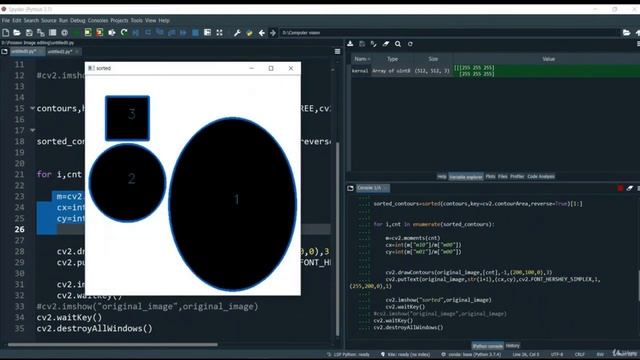The image size is (640, 360).
Task: Open the working directory path field
Action: tap(449, 33)
